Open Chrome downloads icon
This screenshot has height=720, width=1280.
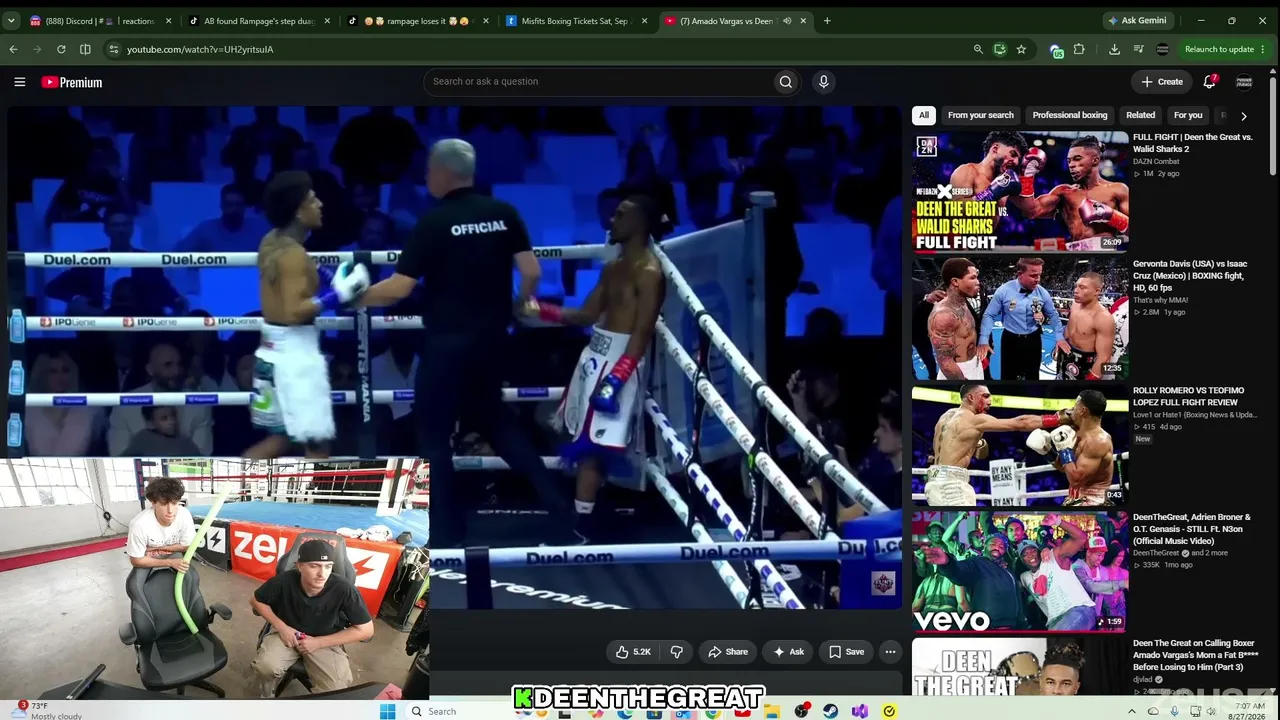pos(1114,49)
